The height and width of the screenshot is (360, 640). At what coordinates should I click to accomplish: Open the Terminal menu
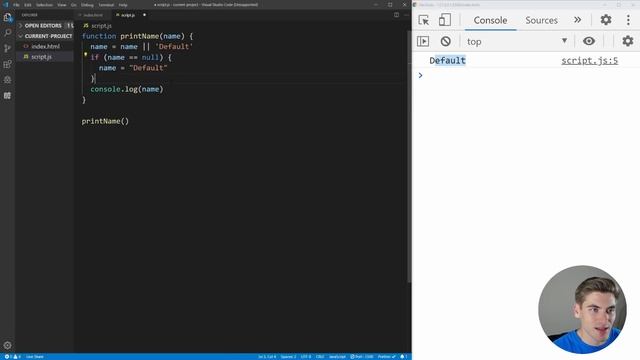click(106, 5)
